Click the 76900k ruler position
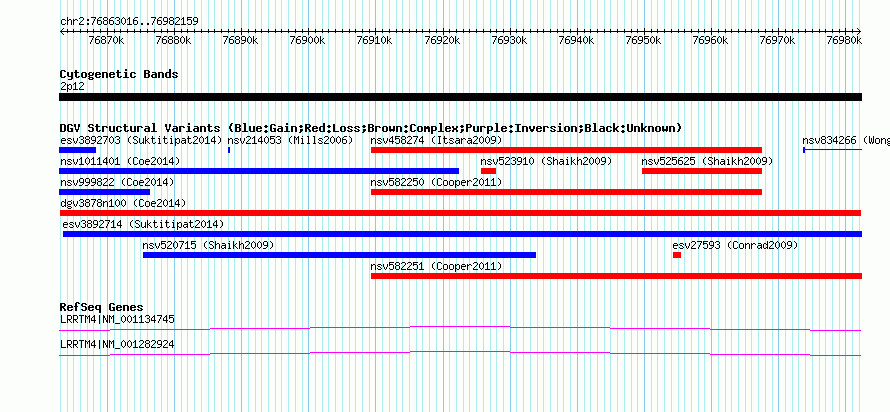This screenshot has height=412, width=890. (307, 40)
